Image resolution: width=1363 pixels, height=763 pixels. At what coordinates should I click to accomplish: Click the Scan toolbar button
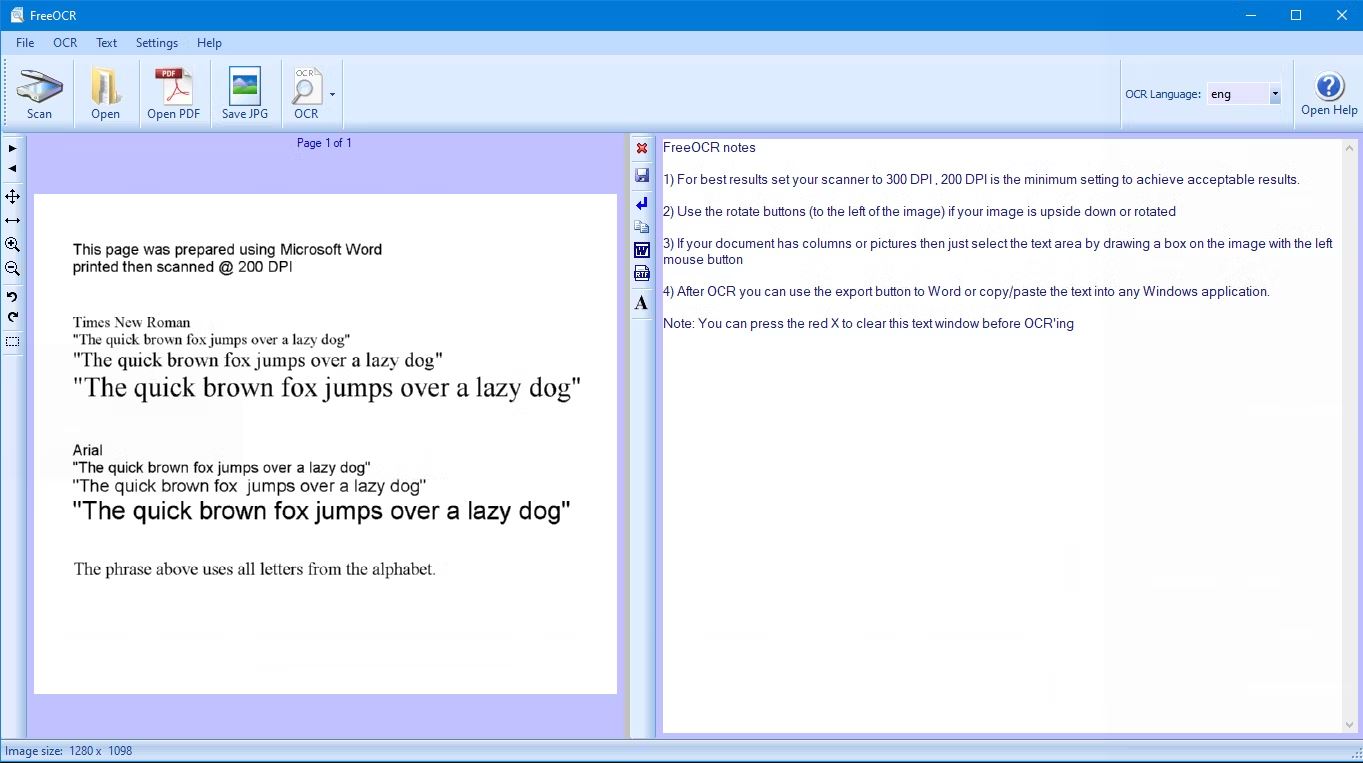39,94
